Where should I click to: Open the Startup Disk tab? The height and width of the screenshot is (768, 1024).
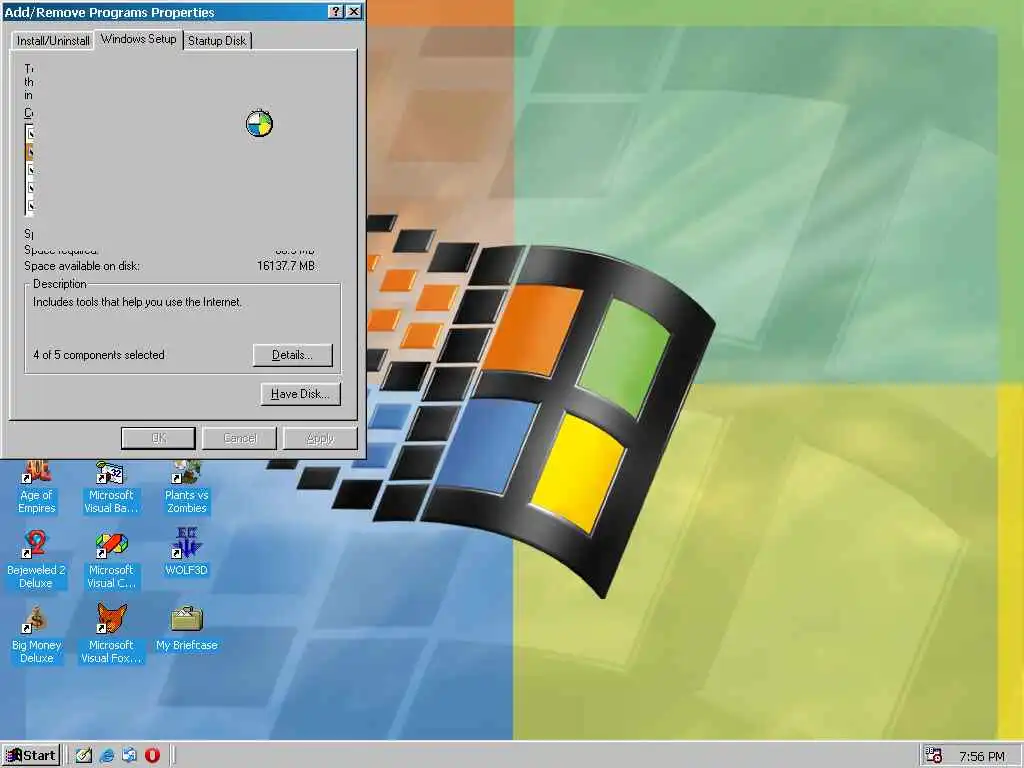(x=217, y=40)
